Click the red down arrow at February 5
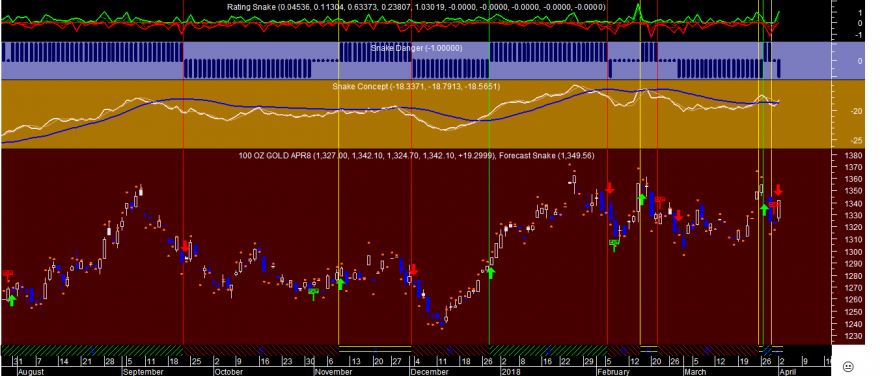Screen dimensions: 880x376 pos(609,188)
